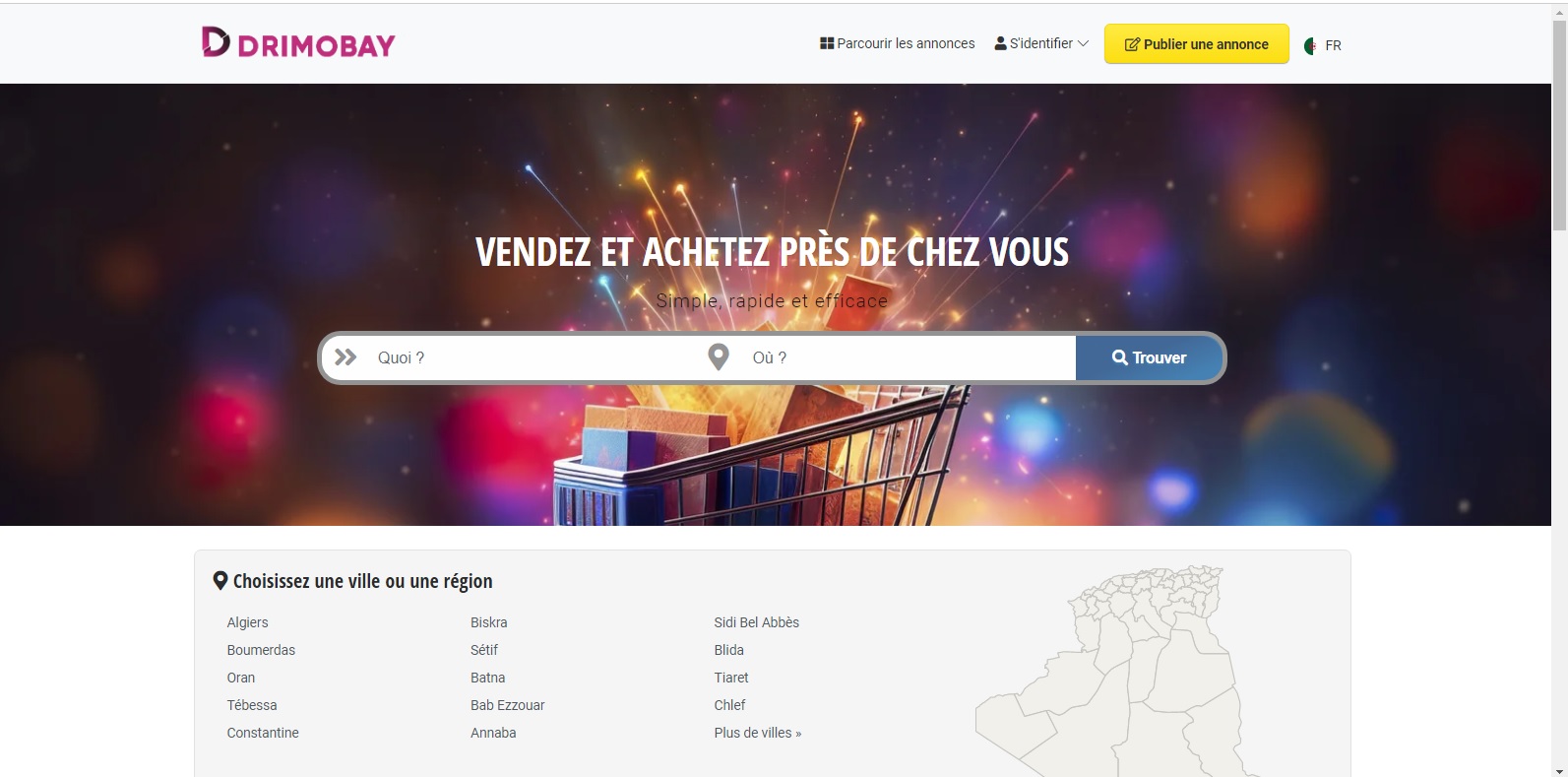Click the edit icon on Publier une annonce
Screen dimensions: 1568x777
coord(1132,44)
